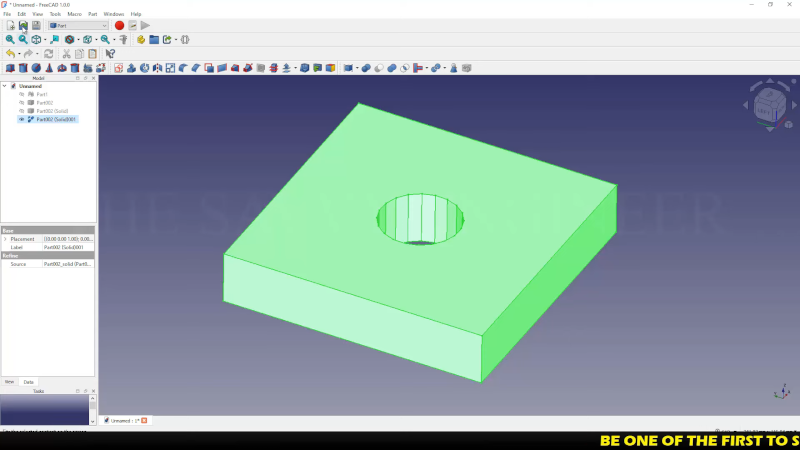Create a new document
Viewport: 800px width, 450px height.
pos(10,25)
